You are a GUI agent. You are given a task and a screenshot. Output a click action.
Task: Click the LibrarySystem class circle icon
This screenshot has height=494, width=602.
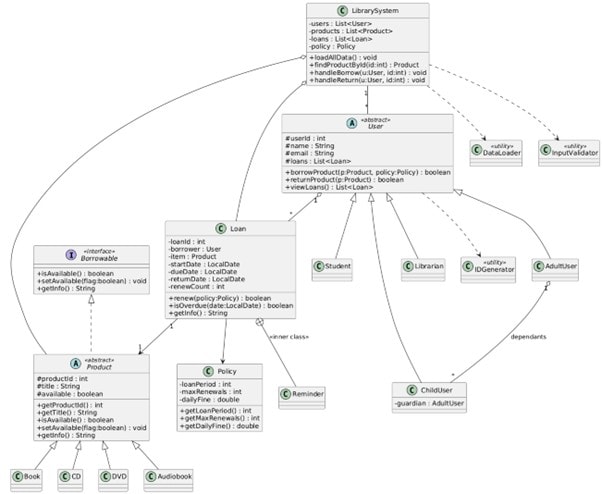click(341, 11)
